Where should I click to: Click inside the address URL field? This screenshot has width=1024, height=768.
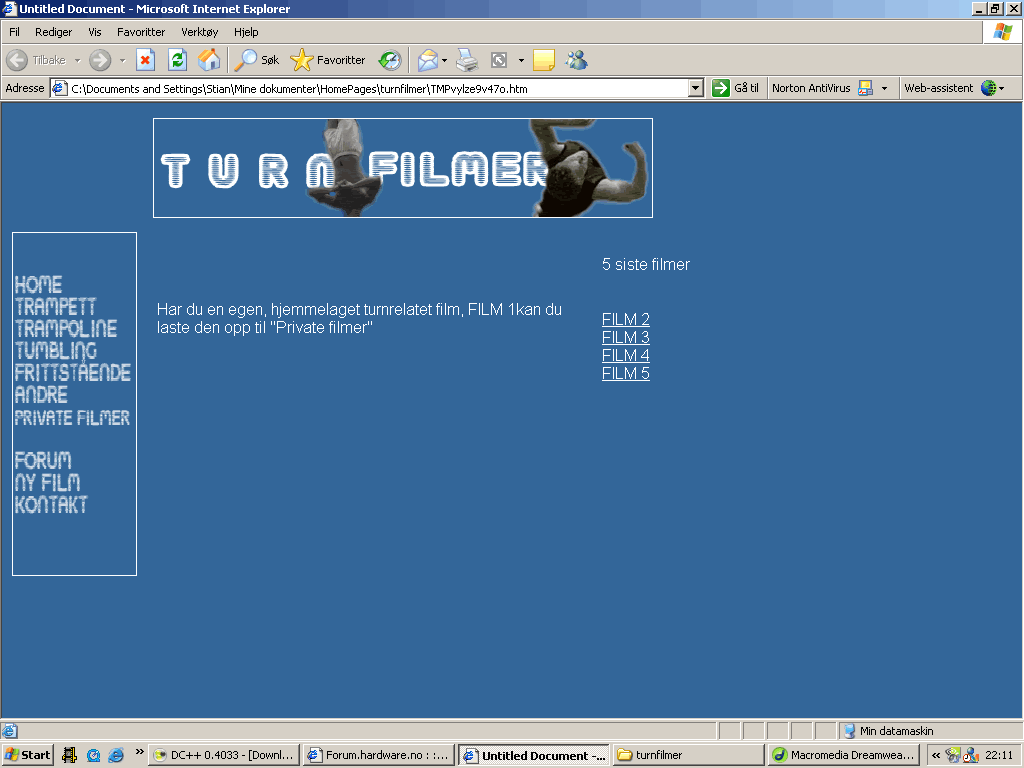pyautogui.click(x=379, y=88)
